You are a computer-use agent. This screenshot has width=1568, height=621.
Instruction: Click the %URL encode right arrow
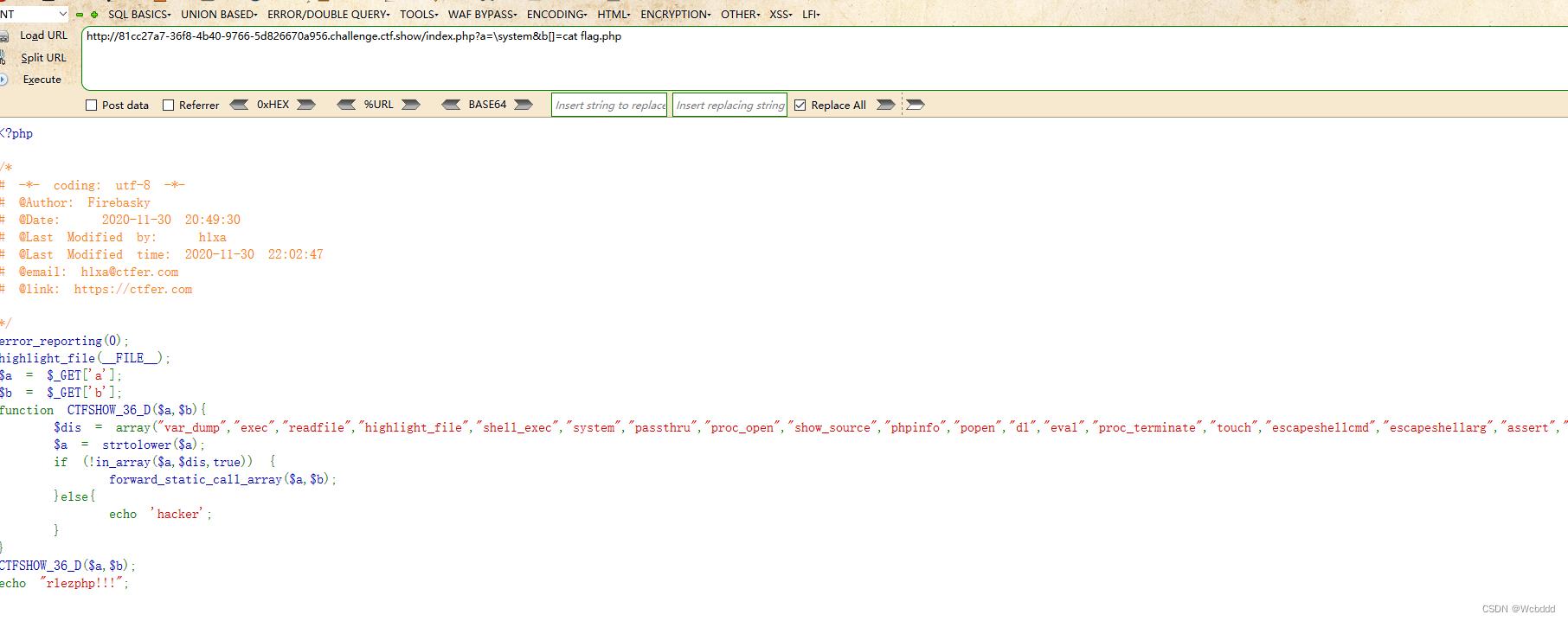(x=411, y=105)
